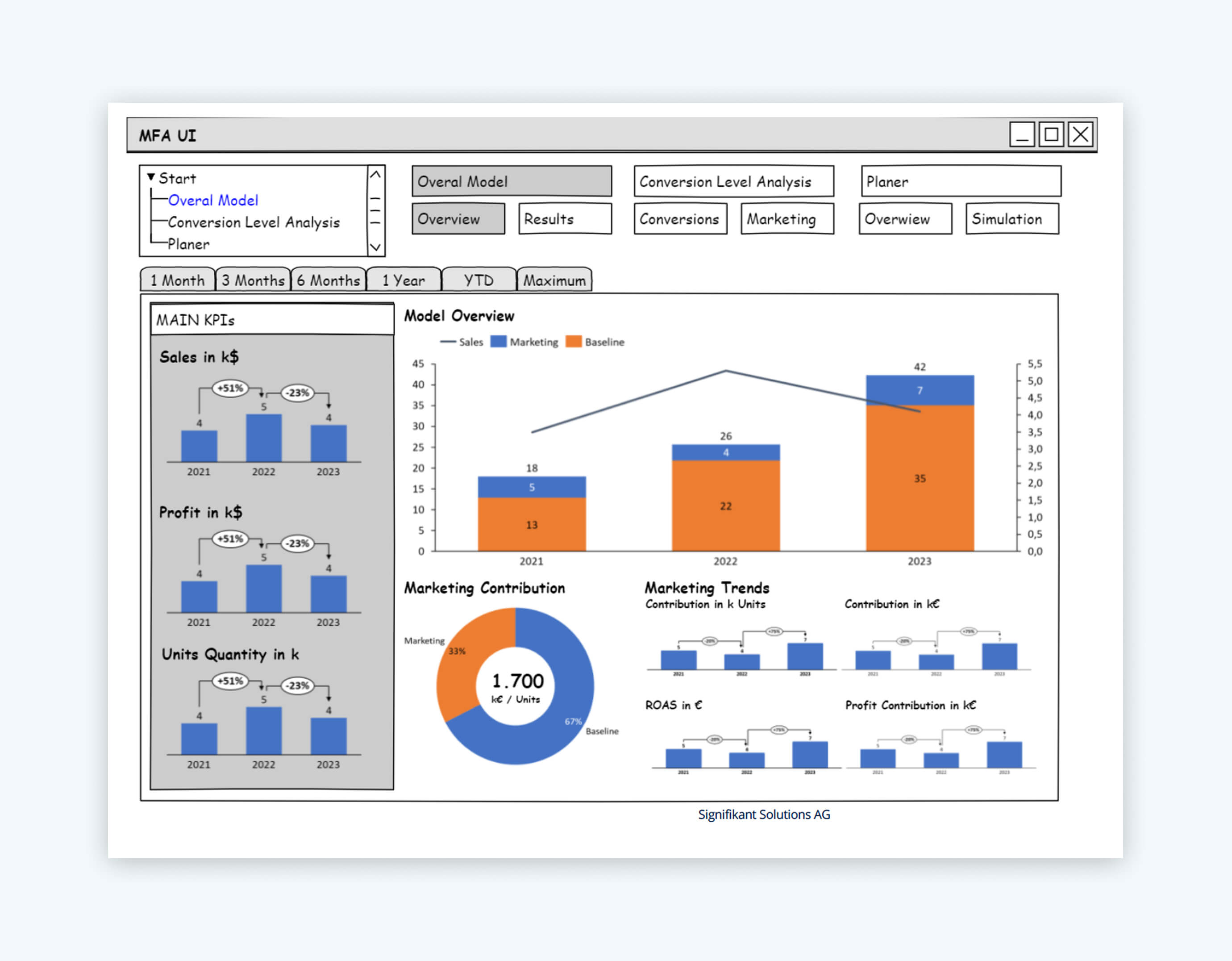Screen dimensions: 1232x961
Task: Open the Signifikant Solutions AG link
Action: click(x=764, y=814)
